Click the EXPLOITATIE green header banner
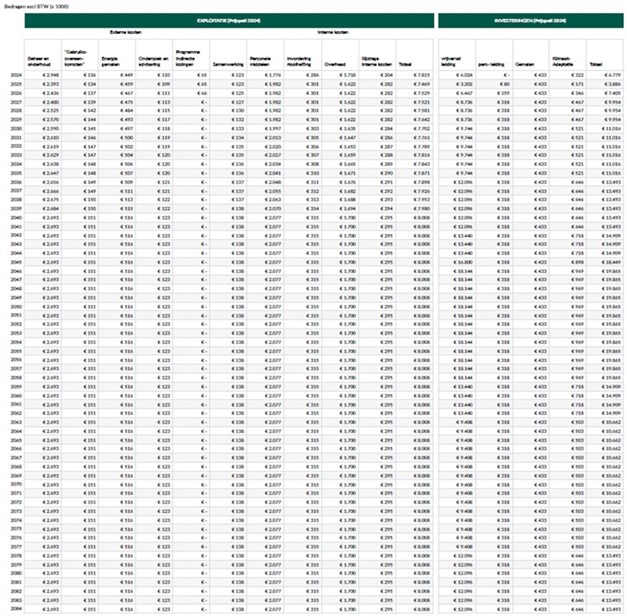 coord(232,20)
